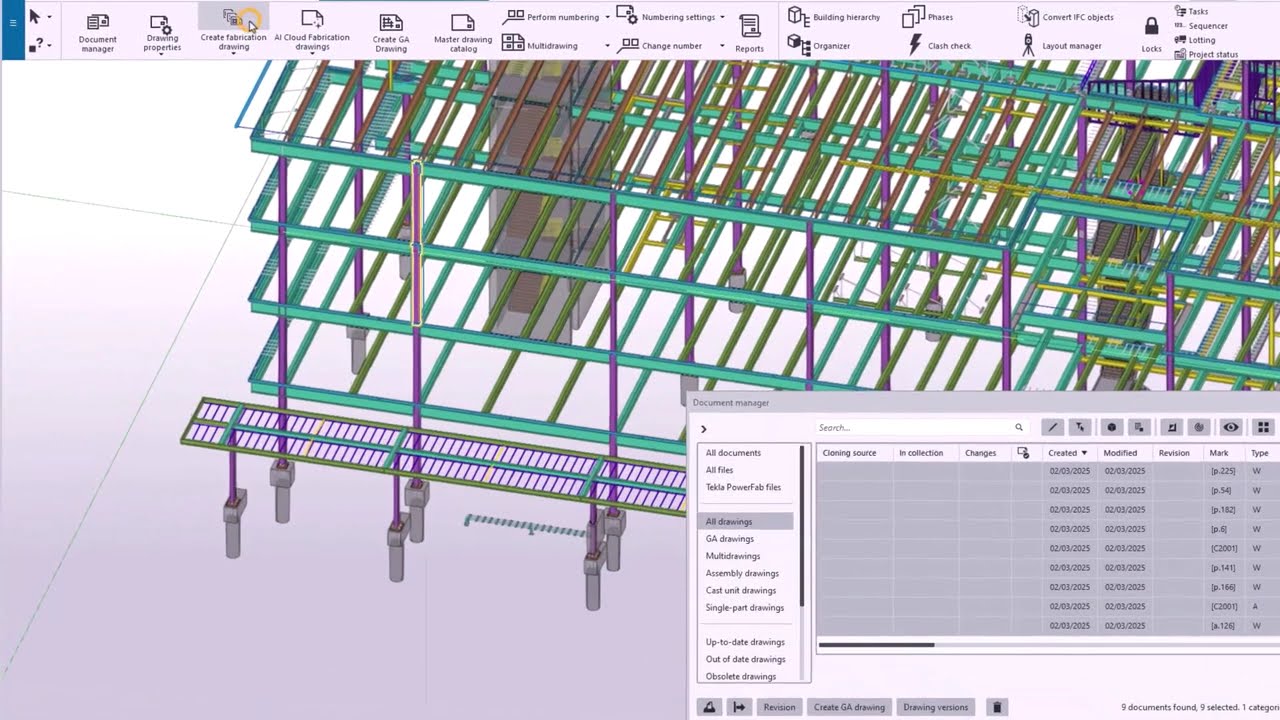Viewport: 1280px width, 720px height.
Task: Click the Document manager search field
Action: coord(914,427)
